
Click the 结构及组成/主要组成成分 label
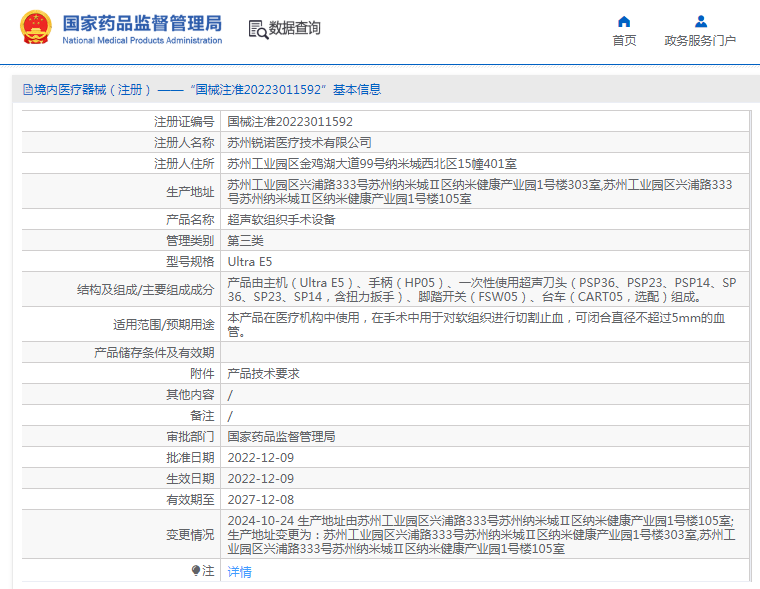pyautogui.click(x=145, y=290)
